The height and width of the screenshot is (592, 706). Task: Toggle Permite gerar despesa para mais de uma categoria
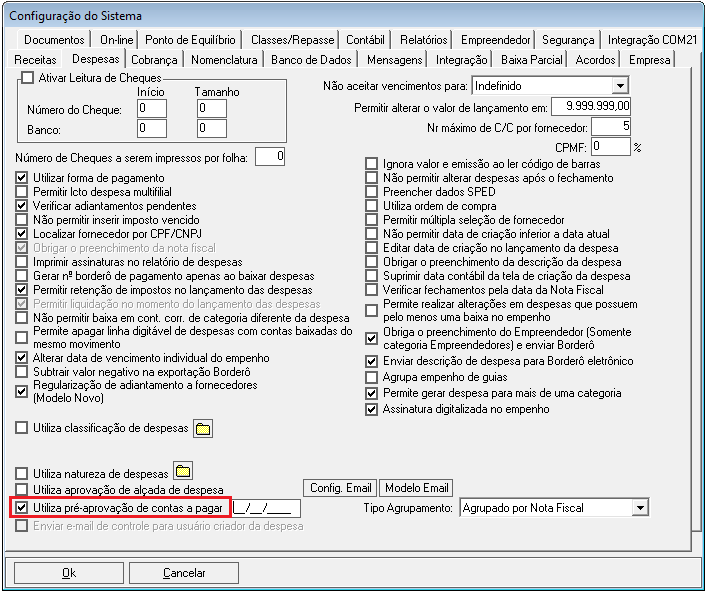pos(371,393)
